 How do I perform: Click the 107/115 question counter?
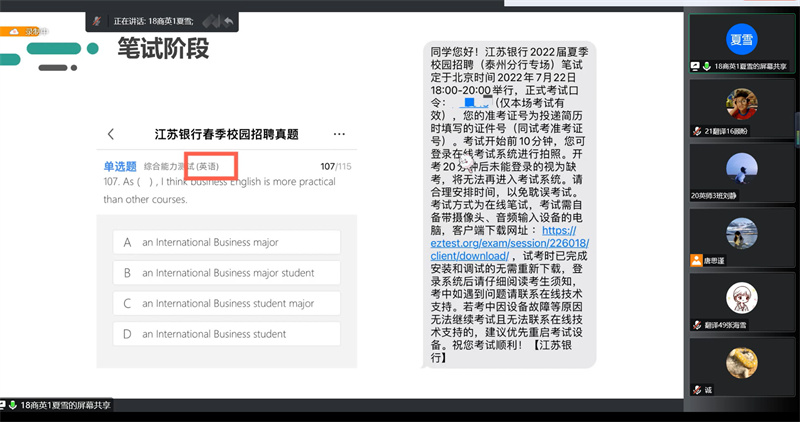point(335,166)
